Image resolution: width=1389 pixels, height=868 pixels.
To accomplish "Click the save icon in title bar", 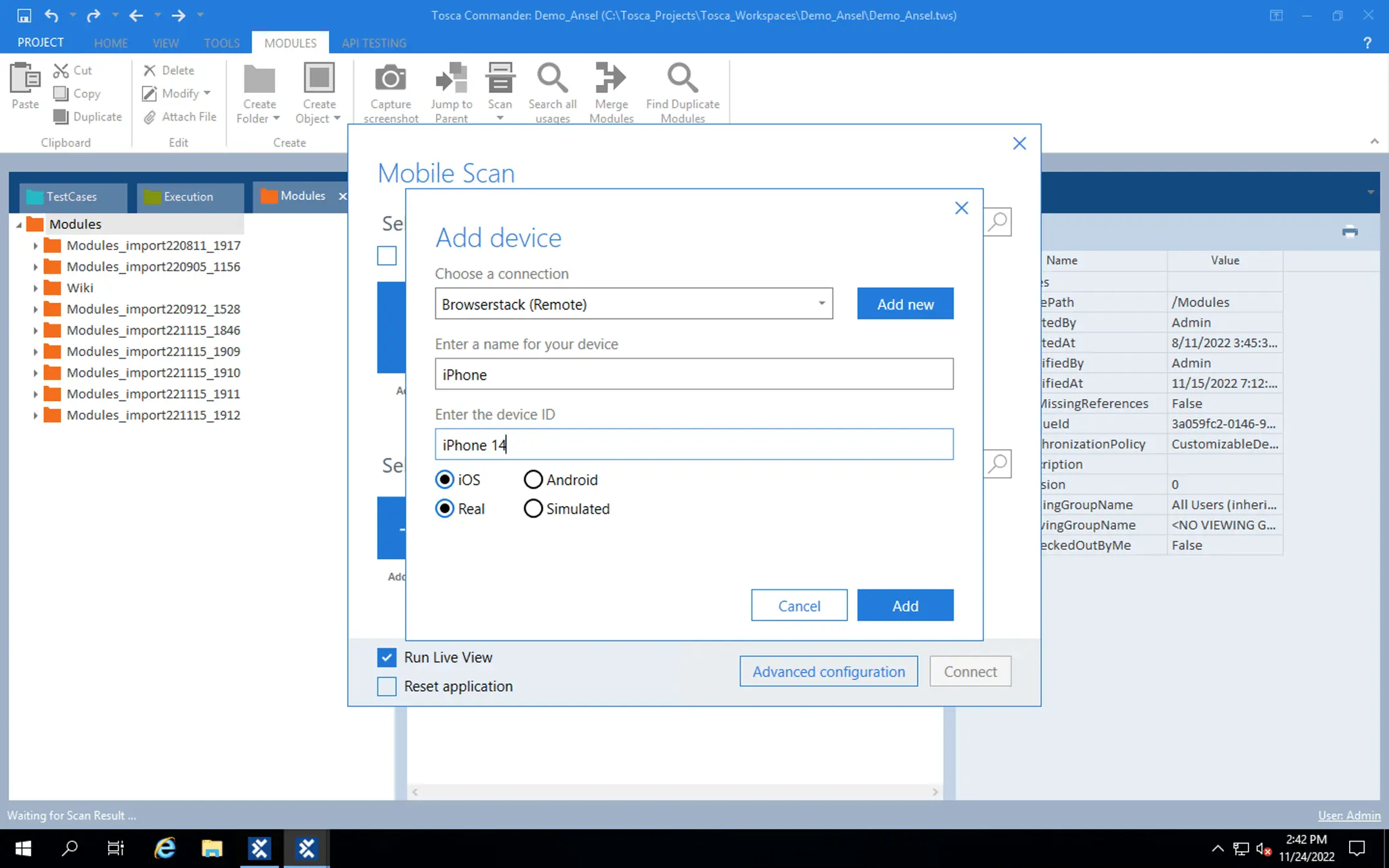I will pos(24,15).
